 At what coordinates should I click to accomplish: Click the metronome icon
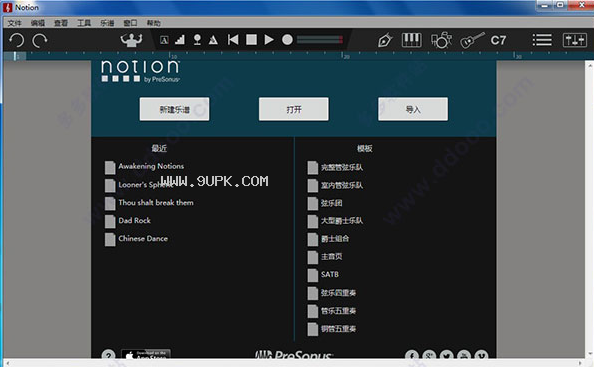coord(213,40)
